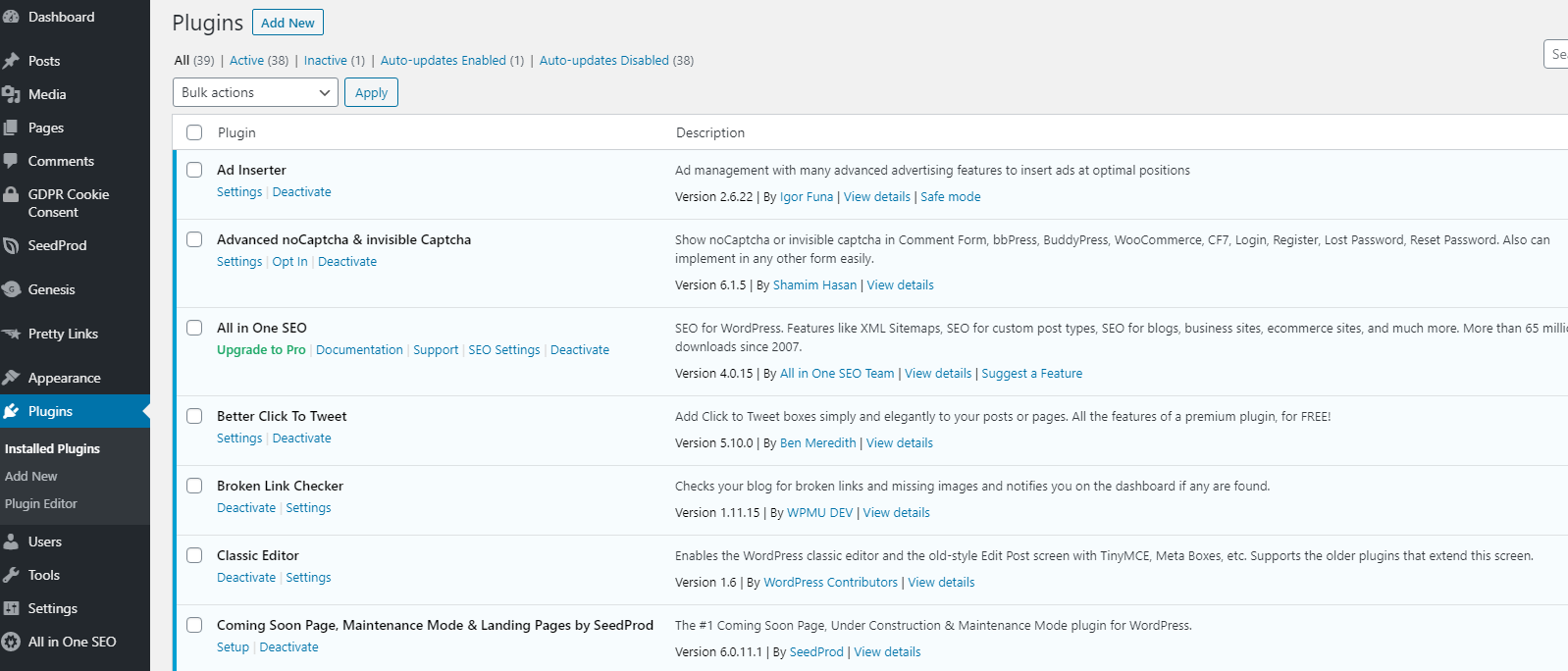Click the Add New button beside Plugins heading
1568x671 pixels.
[287, 23]
